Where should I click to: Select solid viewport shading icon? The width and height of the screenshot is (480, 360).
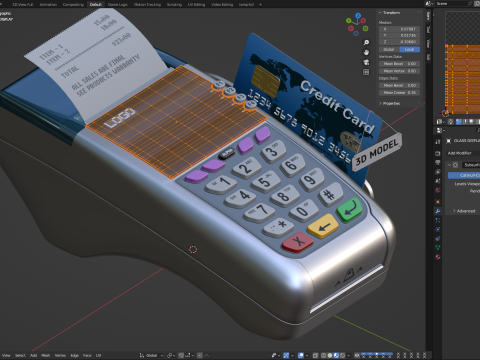pos(330,355)
